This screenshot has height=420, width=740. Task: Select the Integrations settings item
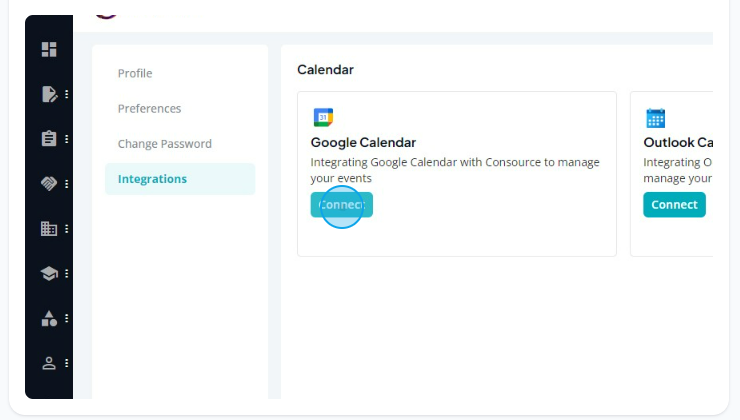tap(180, 179)
